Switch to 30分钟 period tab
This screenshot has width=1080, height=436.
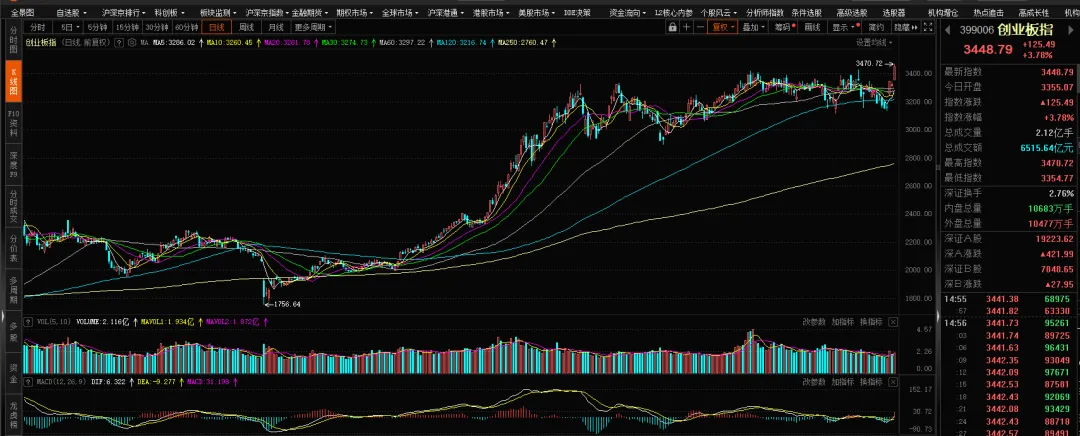point(157,28)
